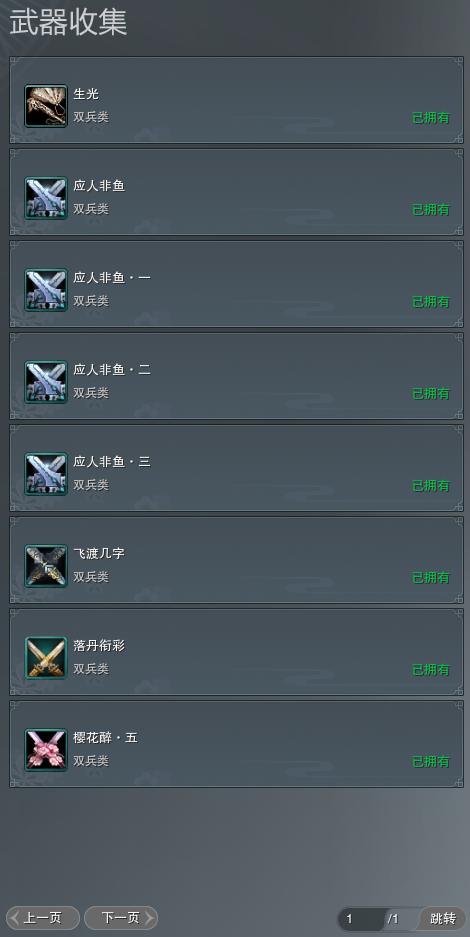Go to next page with 下一页
This screenshot has width=470, height=937.
tap(121, 918)
